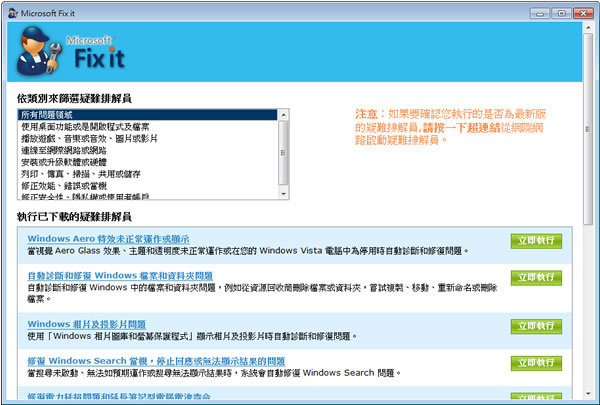Click the Microsoft Fix it title bar icon
Image resolution: width=600 pixels, height=405 pixels.
pyautogui.click(x=11, y=11)
